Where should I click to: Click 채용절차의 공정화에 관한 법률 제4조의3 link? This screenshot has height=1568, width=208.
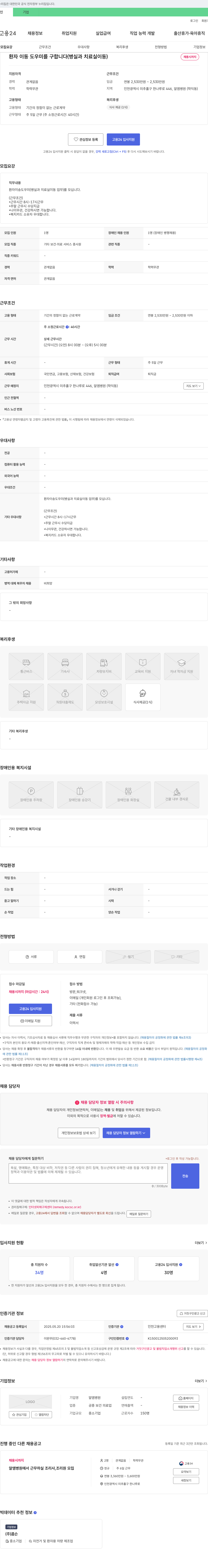[165, 1037]
